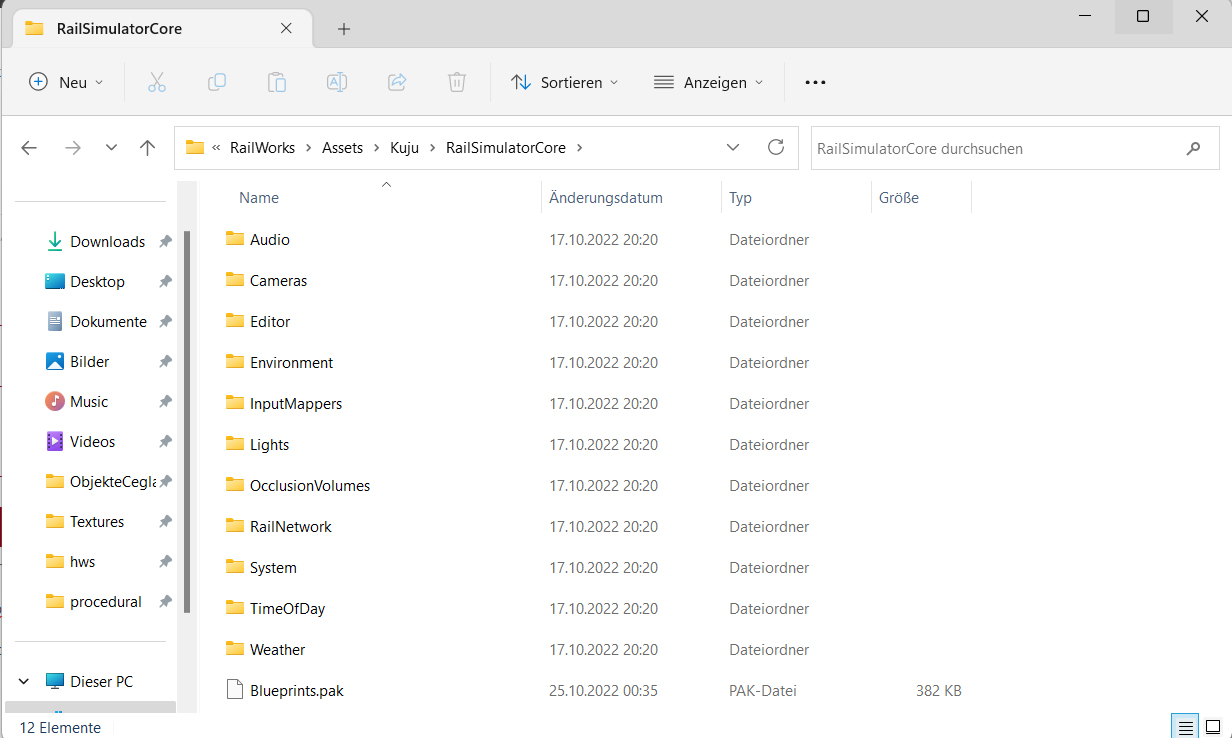
Task: Click the Cut scissors icon
Action: click(x=157, y=83)
